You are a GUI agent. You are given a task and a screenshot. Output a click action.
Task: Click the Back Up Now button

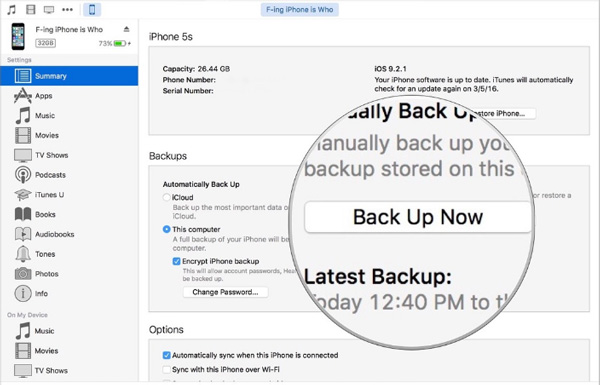click(x=418, y=217)
